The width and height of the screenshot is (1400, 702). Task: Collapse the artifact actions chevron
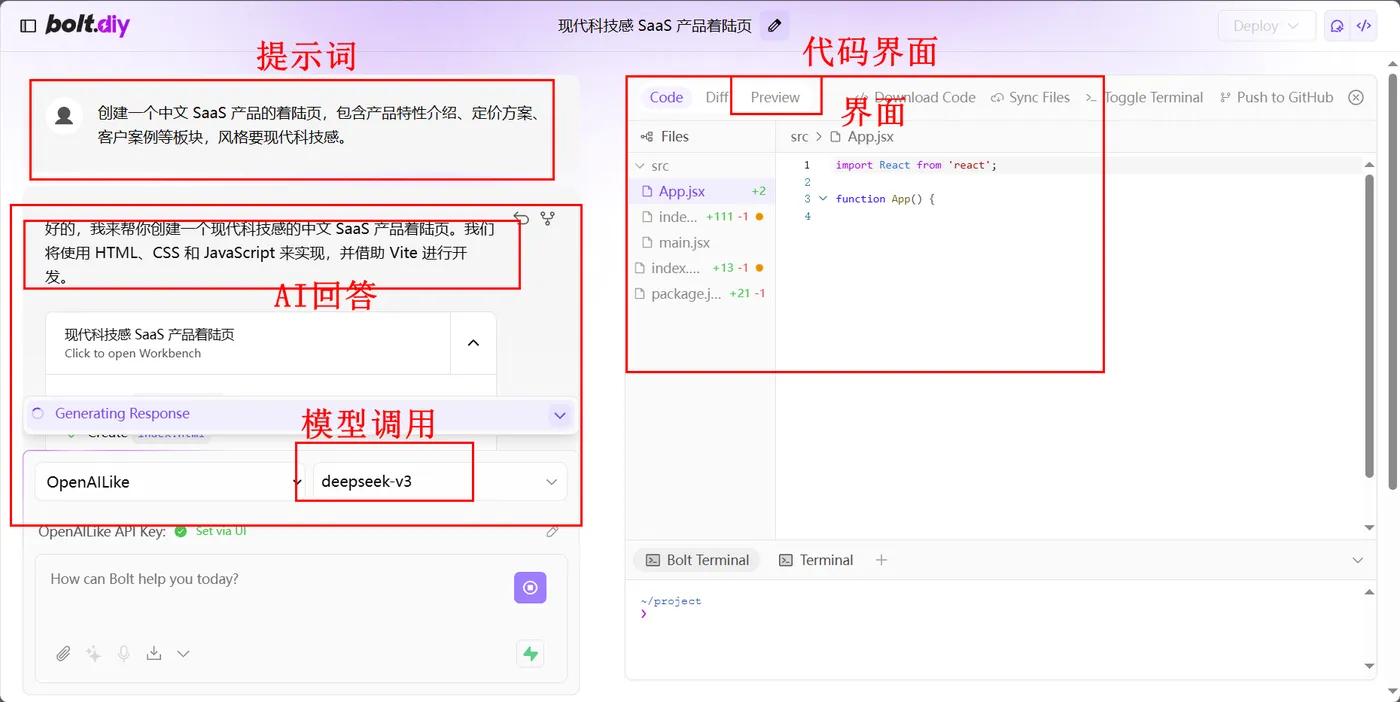473,342
